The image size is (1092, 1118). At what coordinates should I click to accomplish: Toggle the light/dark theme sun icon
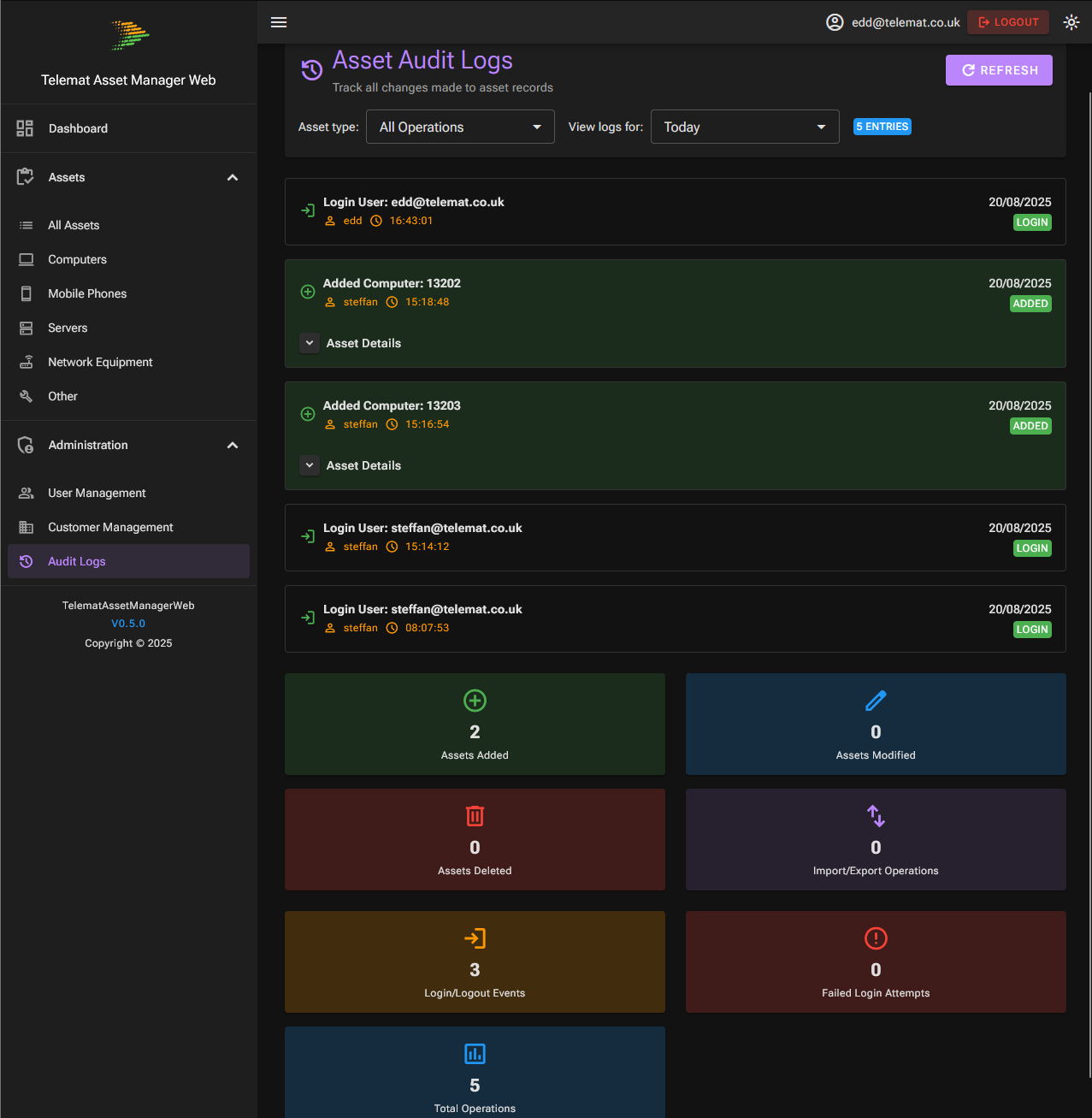pos(1071,22)
